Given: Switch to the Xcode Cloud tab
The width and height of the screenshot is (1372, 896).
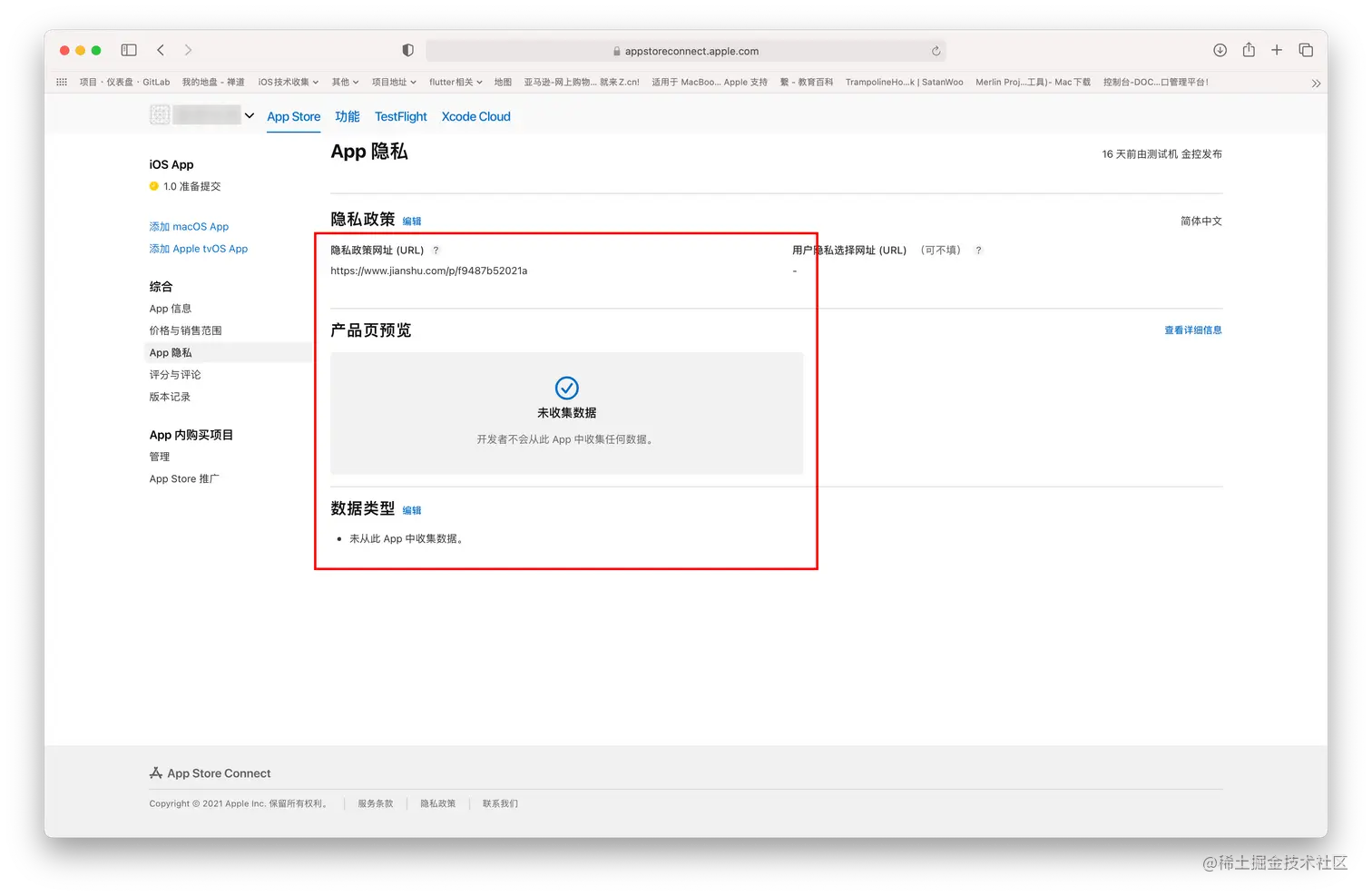Looking at the screenshot, I should click(476, 116).
